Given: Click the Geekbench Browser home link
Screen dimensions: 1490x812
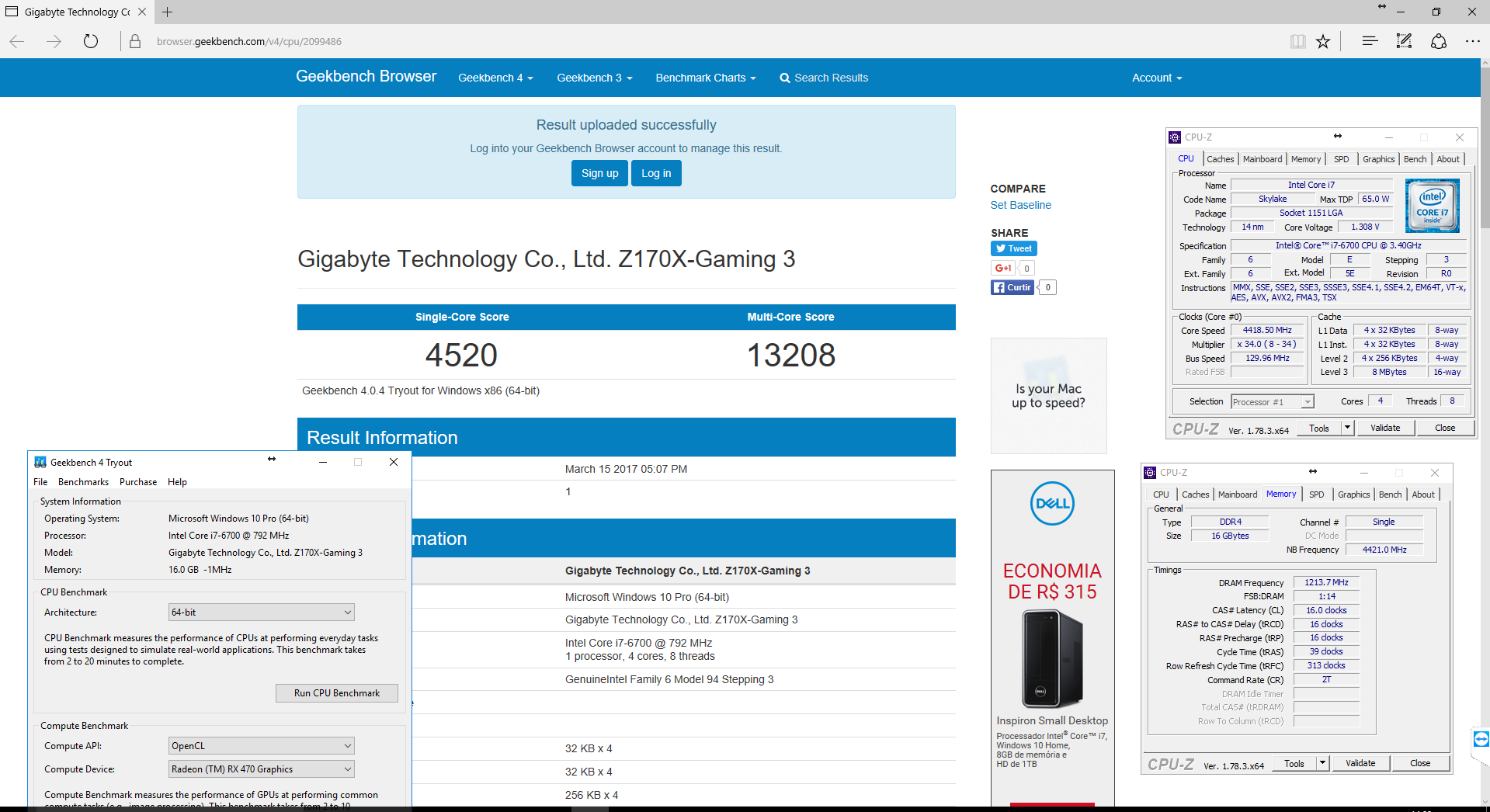Looking at the screenshot, I should click(366, 76).
